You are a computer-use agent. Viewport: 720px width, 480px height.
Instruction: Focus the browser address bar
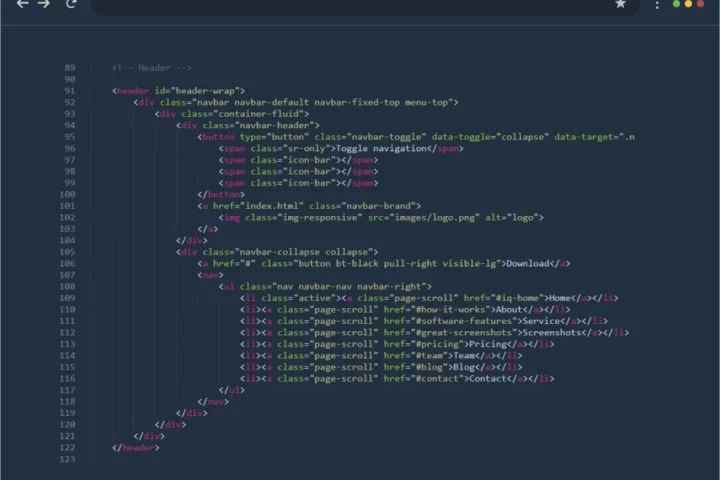(350, 5)
